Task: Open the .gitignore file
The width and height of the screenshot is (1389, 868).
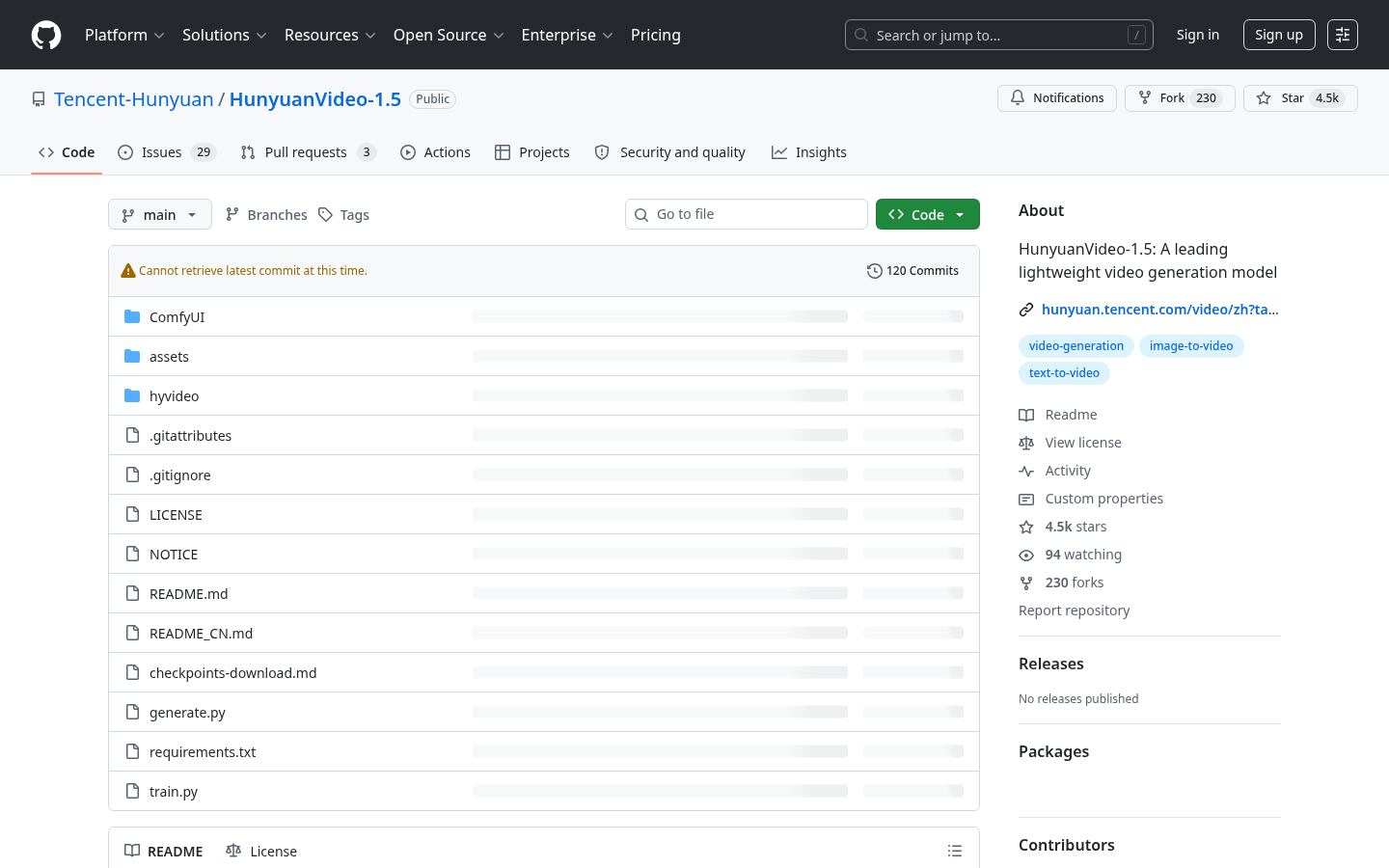Action: click(x=179, y=475)
